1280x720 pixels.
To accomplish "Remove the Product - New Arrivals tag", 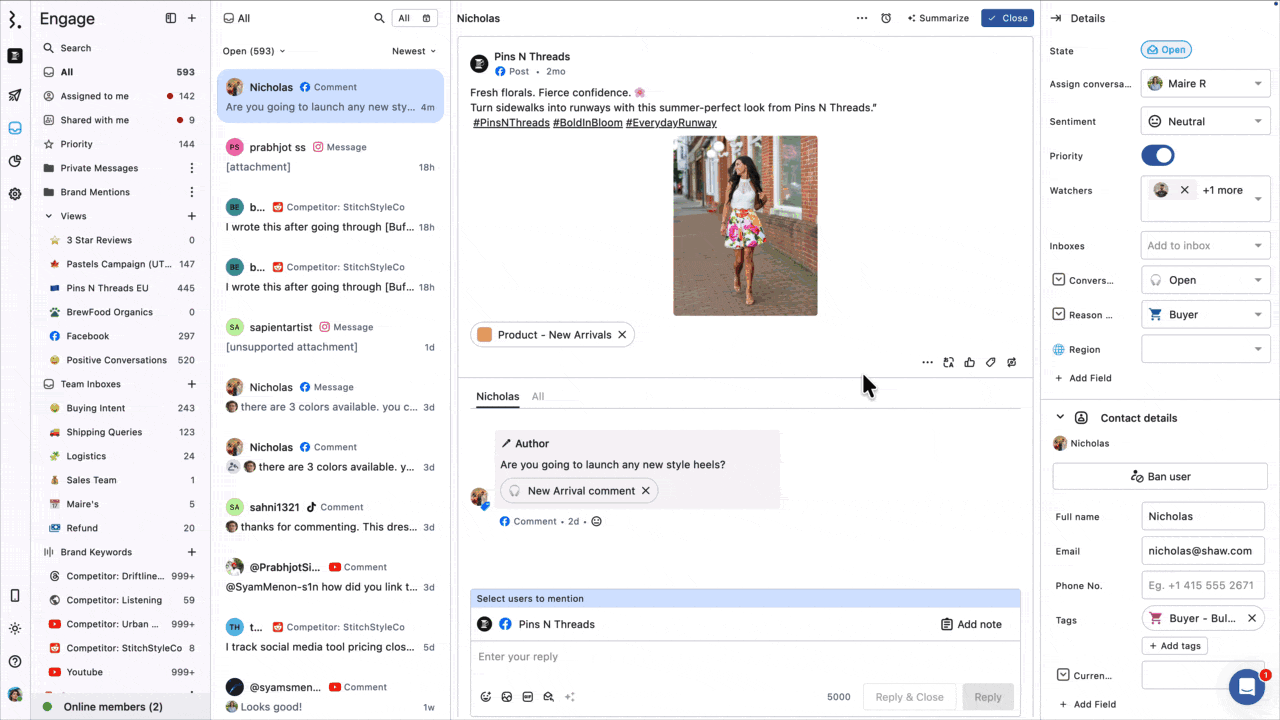I will tap(622, 335).
